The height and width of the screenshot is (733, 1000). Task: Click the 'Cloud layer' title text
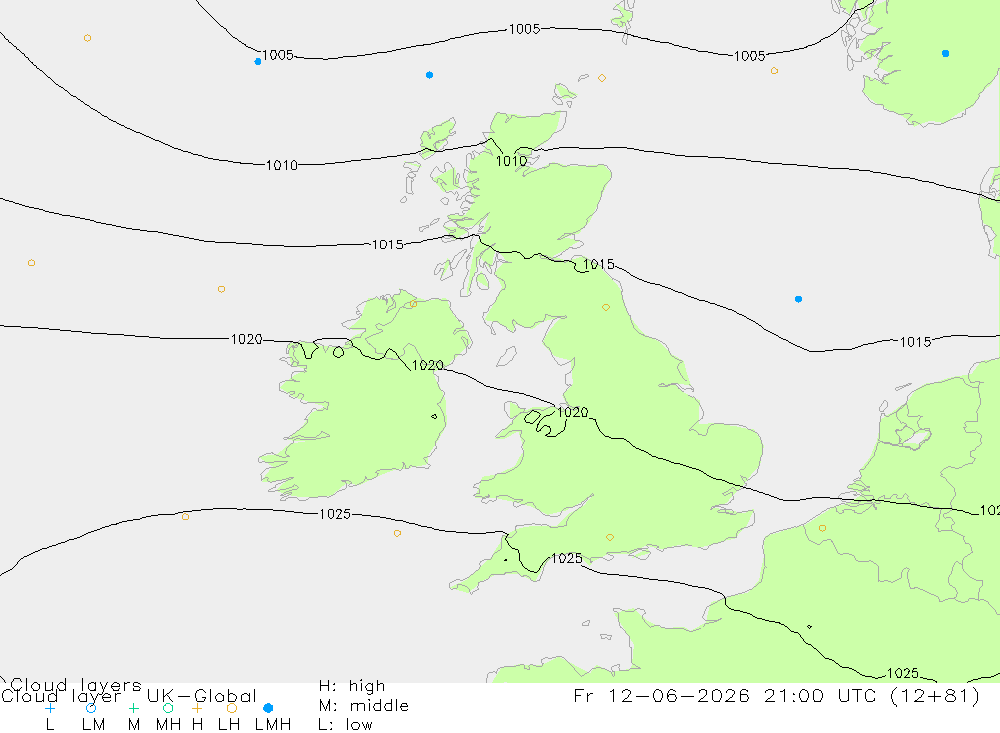[61, 696]
